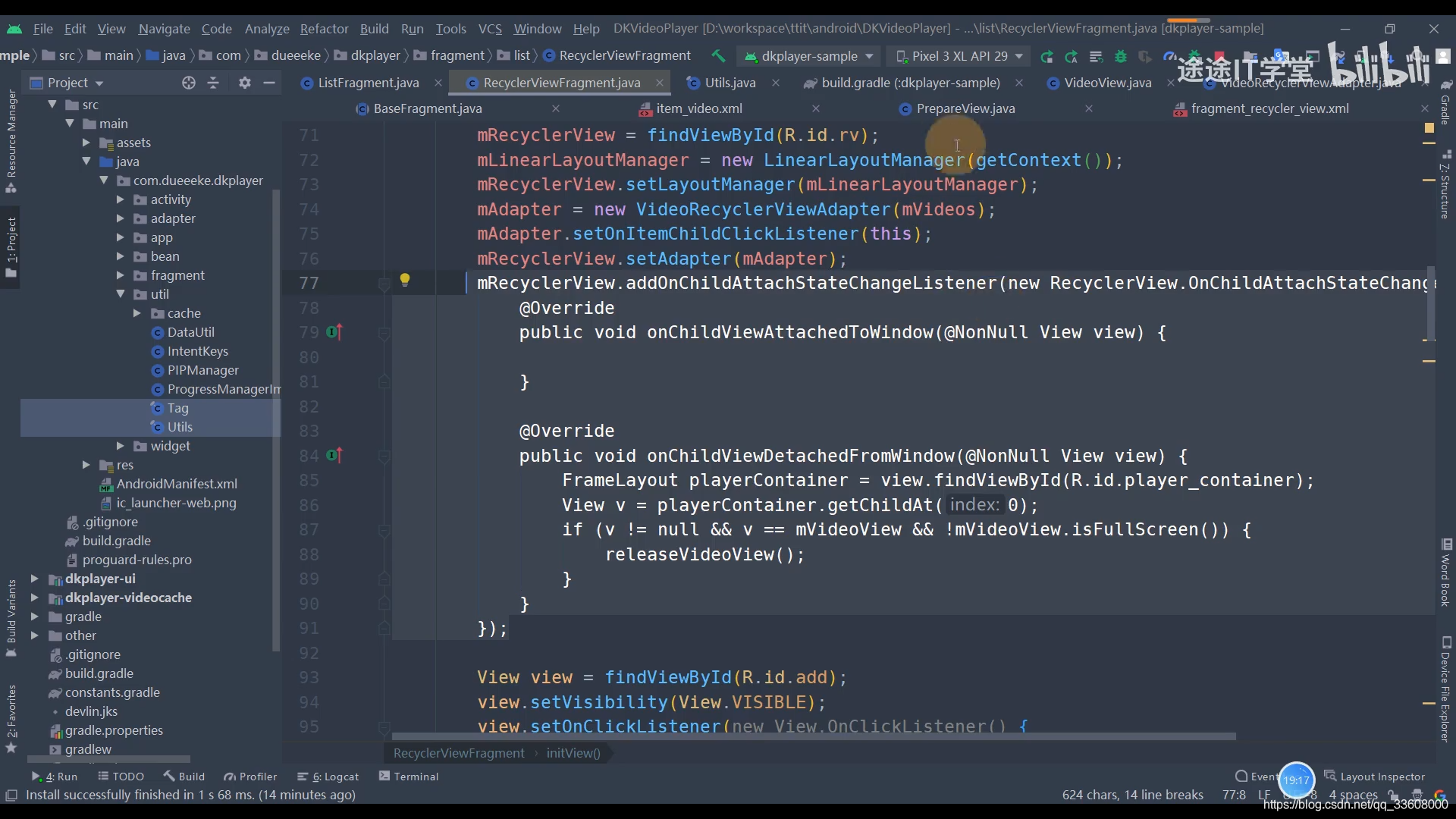
Task: Click the green Debug bug icon
Action: 1121,56
